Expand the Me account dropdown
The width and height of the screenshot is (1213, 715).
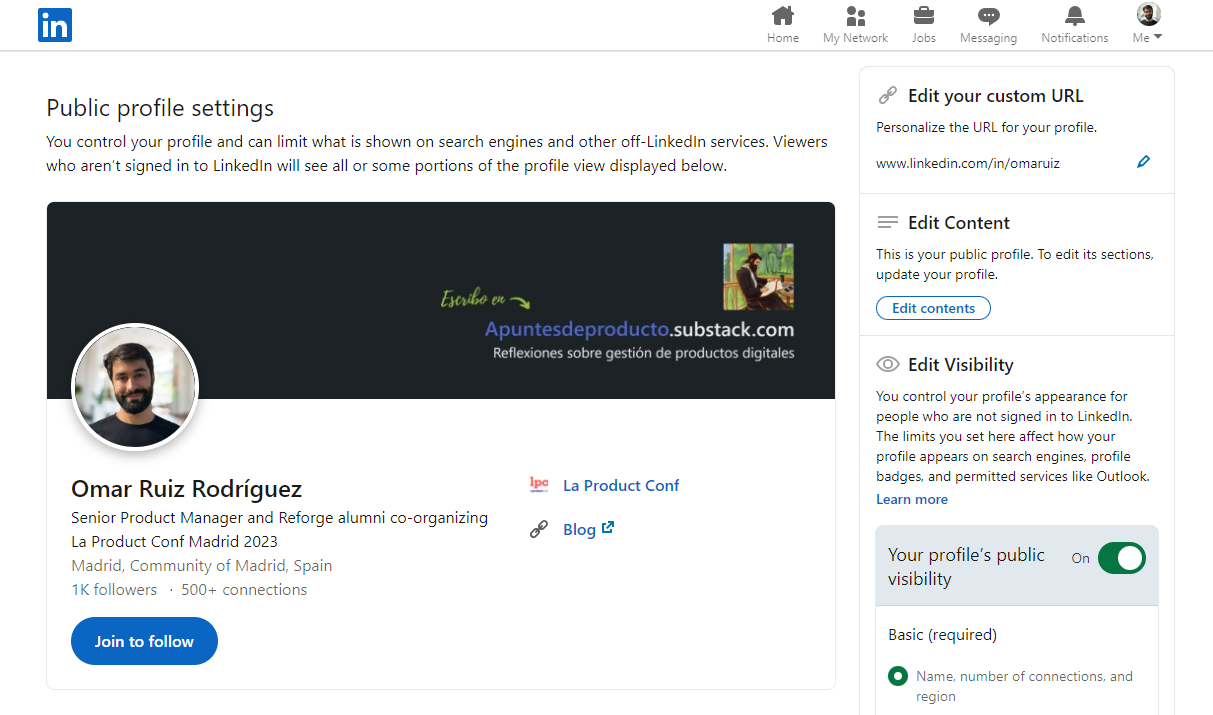click(x=1148, y=25)
